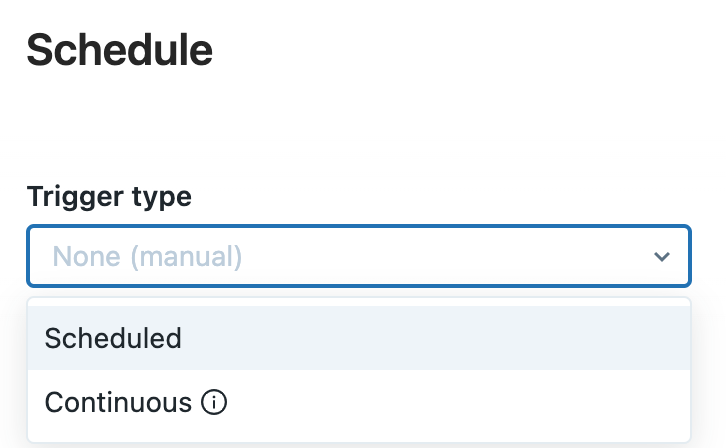Click the Schedule section heading
726x448 pixels.
(119, 50)
